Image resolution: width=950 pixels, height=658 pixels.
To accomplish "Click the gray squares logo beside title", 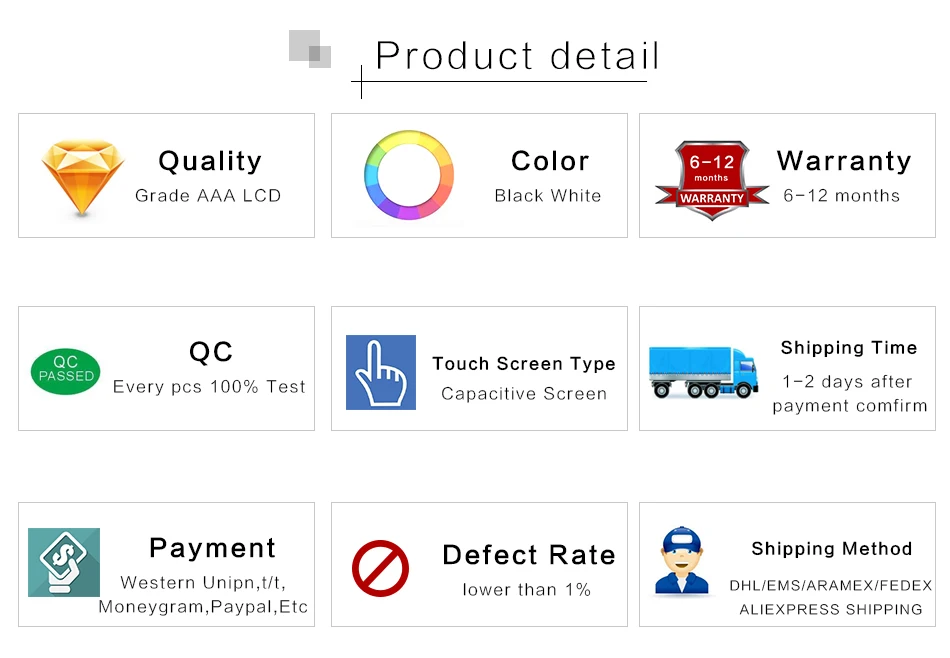I will (310, 49).
